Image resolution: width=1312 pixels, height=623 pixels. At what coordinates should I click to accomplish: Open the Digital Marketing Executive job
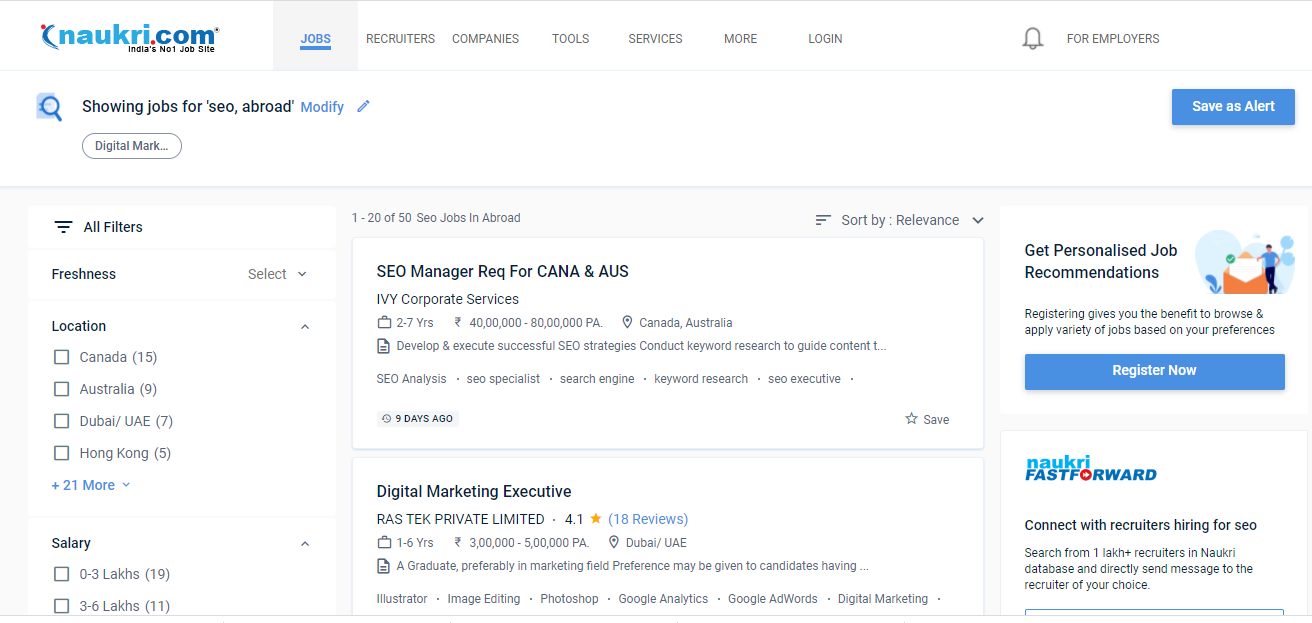click(x=474, y=491)
